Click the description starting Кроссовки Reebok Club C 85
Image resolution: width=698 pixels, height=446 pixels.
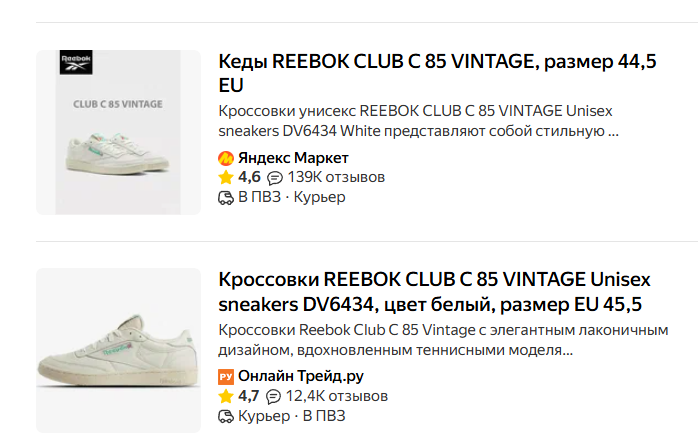click(x=442, y=340)
